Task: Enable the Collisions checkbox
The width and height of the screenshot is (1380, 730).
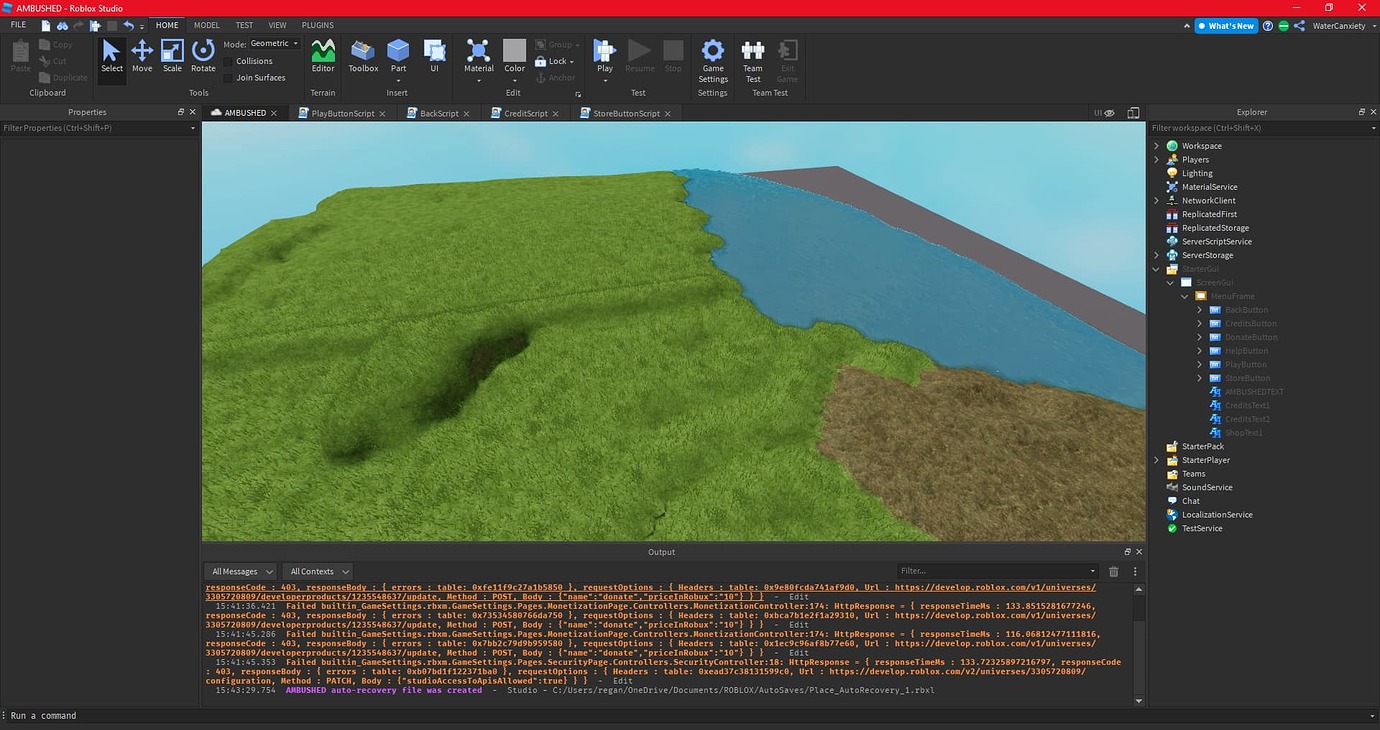Action: 228,61
